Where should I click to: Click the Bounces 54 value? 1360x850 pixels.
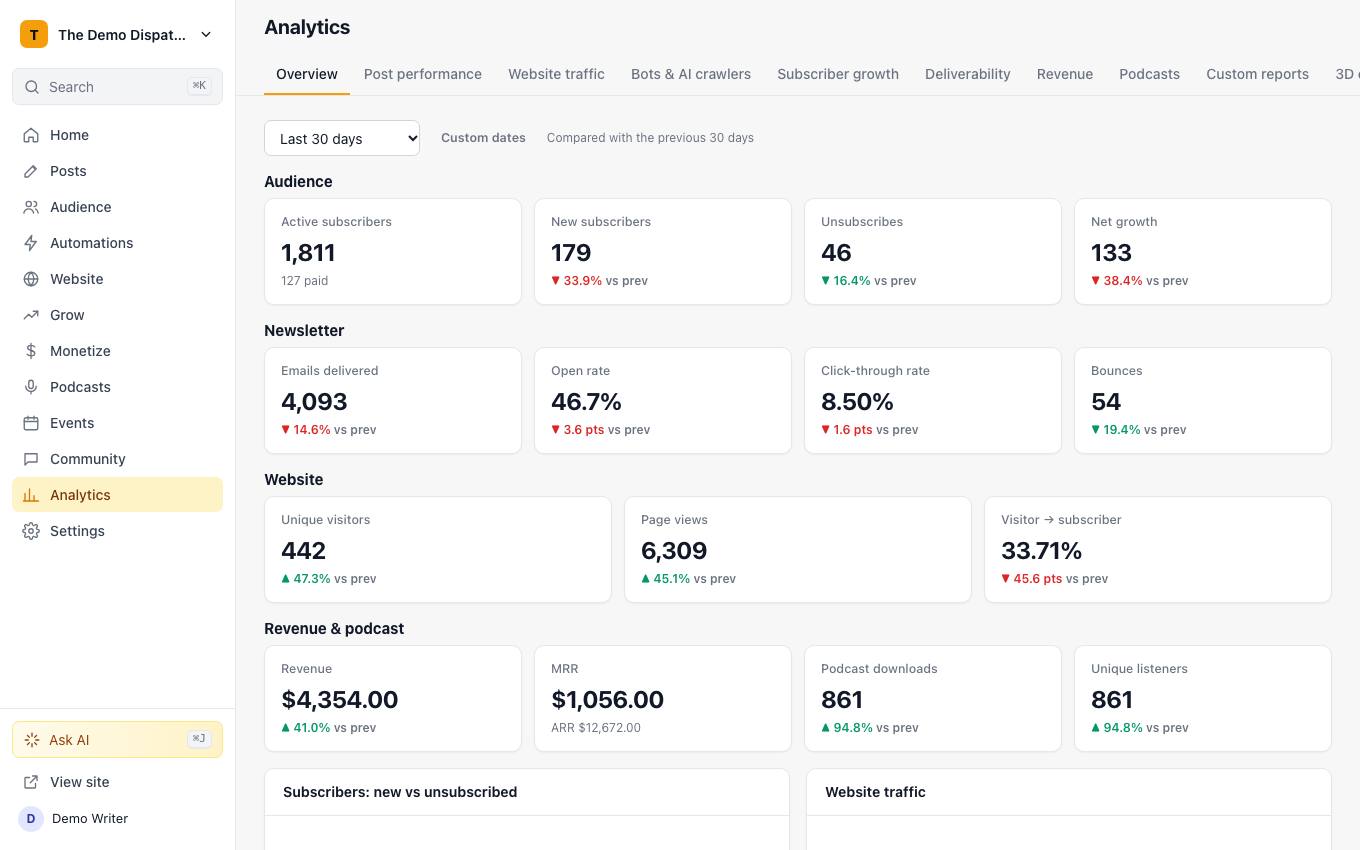point(1106,402)
